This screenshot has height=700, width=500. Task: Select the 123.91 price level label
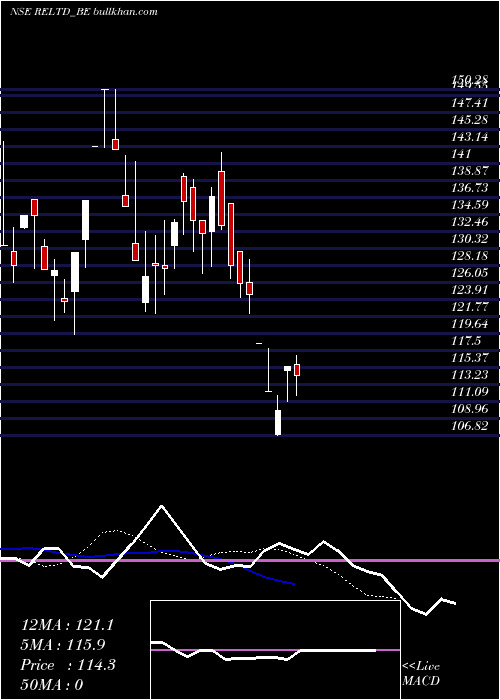[x=470, y=290]
